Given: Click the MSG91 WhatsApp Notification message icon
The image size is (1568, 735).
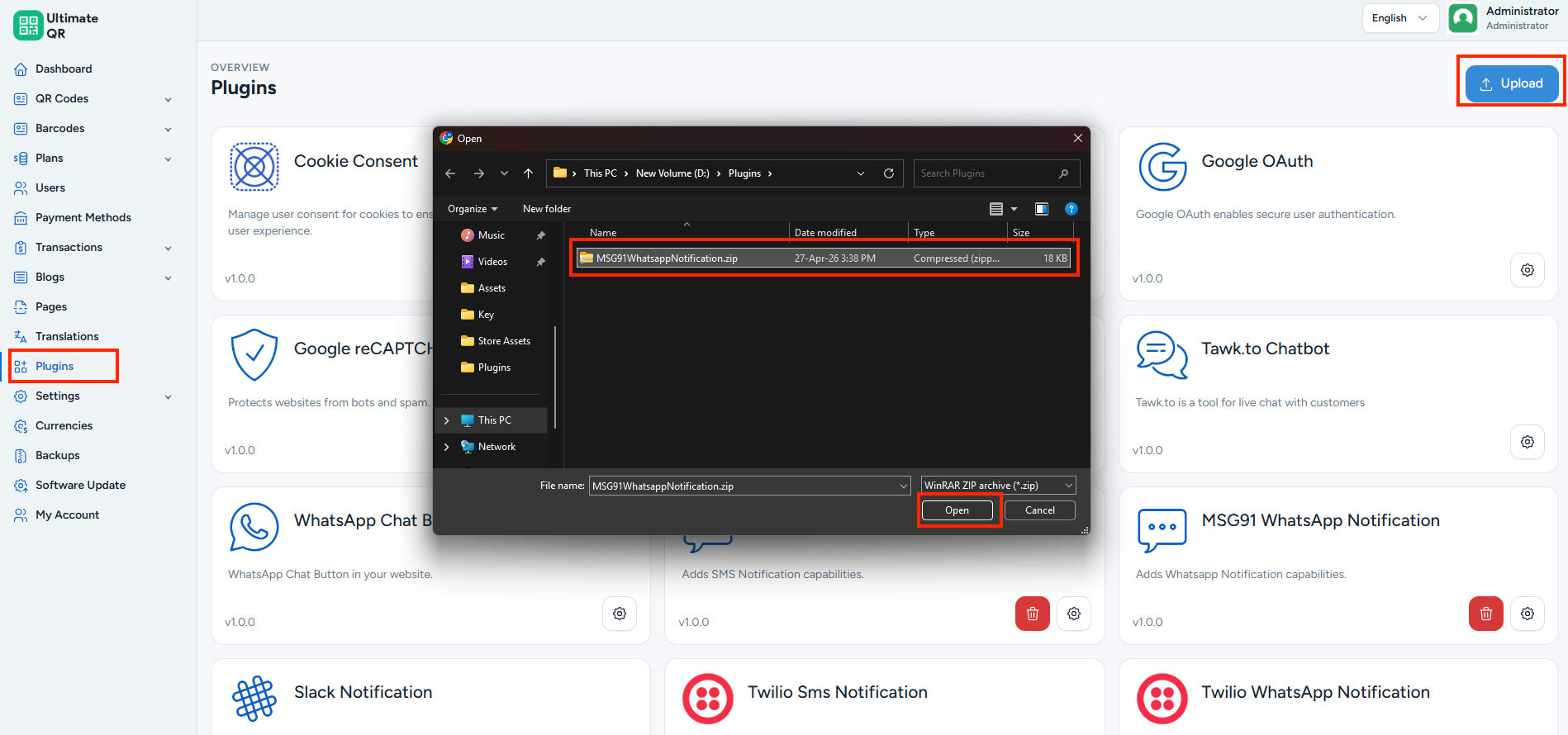Looking at the screenshot, I should 1162,529.
